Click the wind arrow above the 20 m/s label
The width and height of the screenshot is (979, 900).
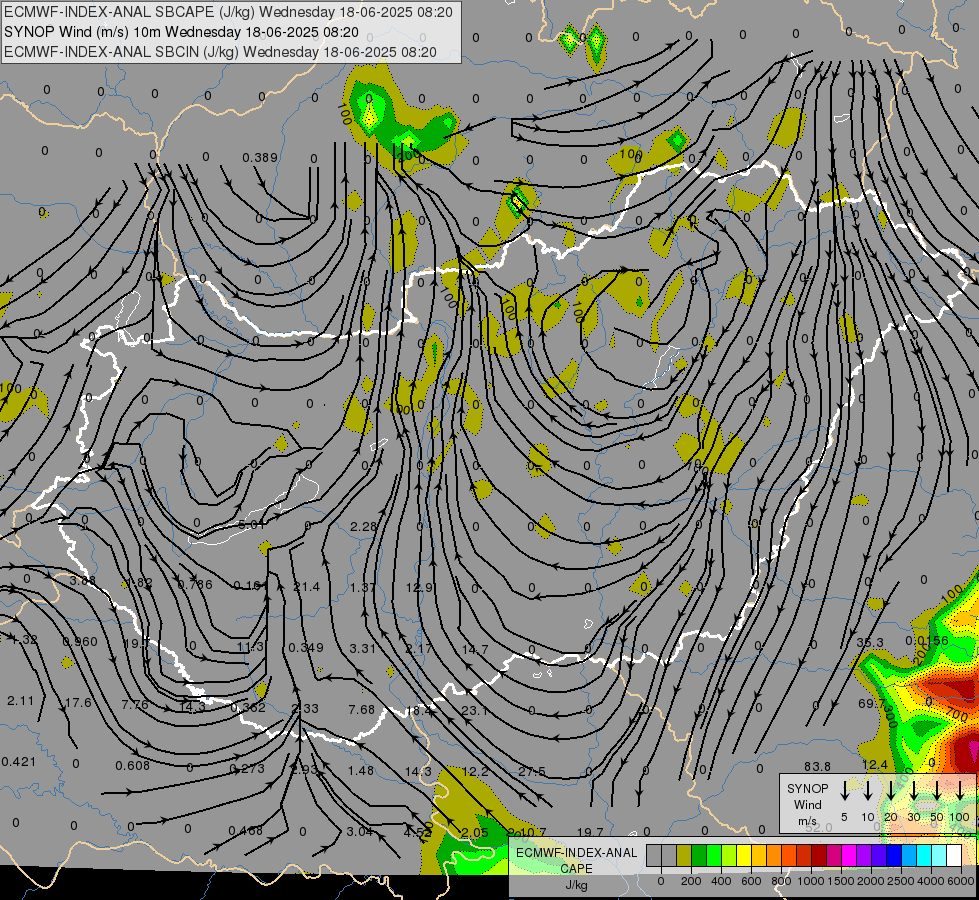[x=891, y=790]
